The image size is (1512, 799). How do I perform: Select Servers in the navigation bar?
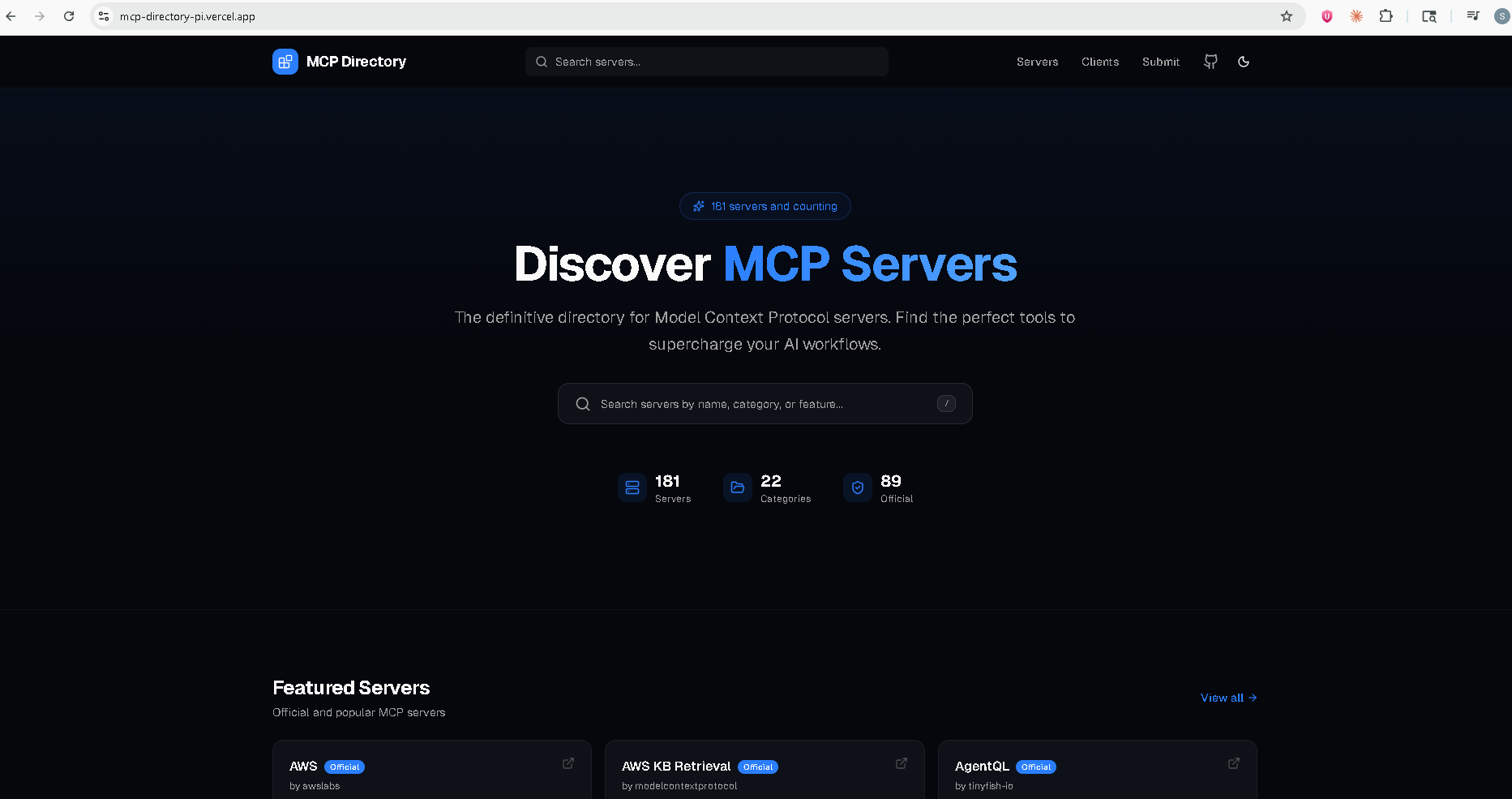coord(1037,61)
